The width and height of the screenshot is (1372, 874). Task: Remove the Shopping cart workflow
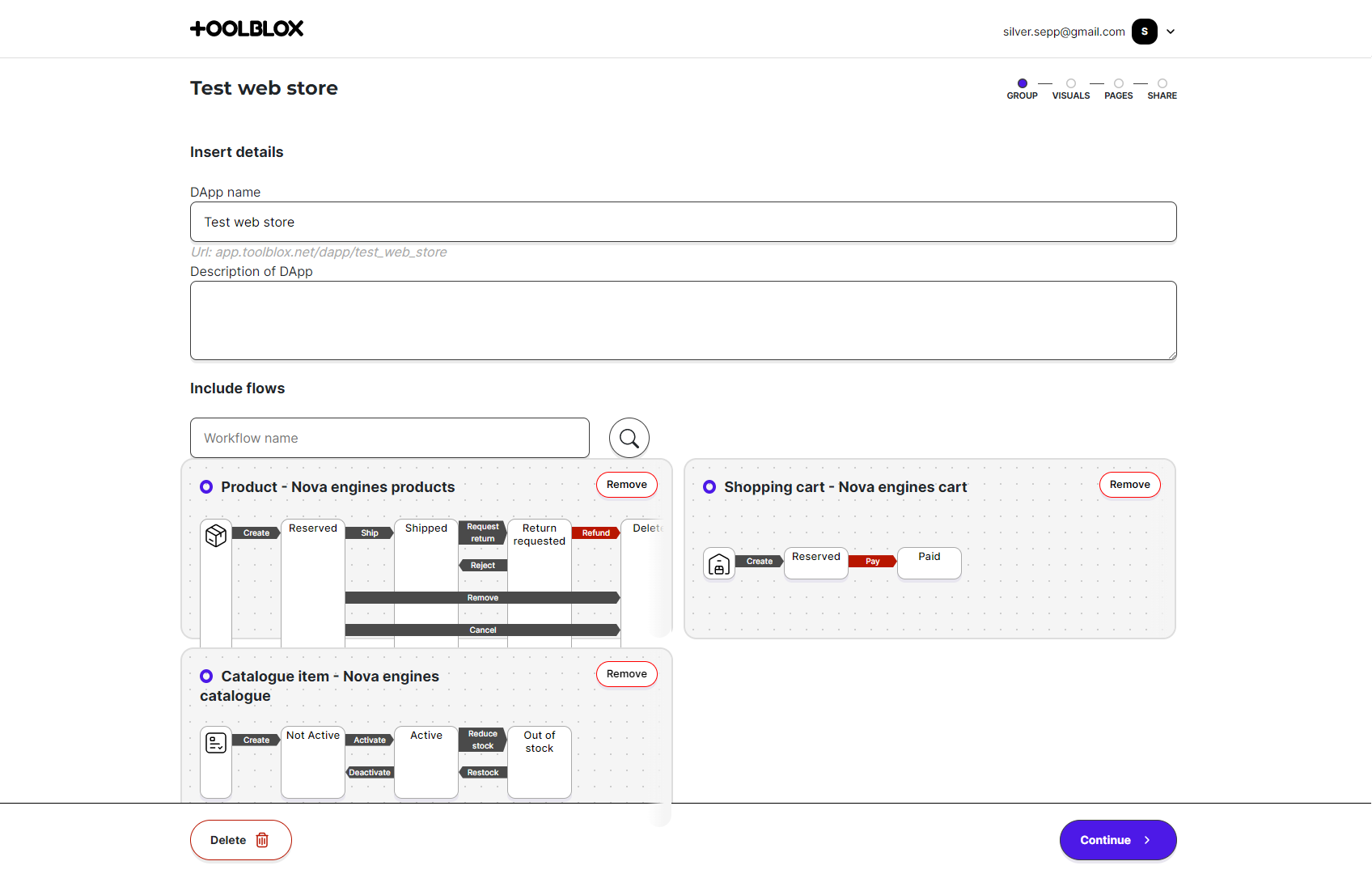click(x=1129, y=485)
